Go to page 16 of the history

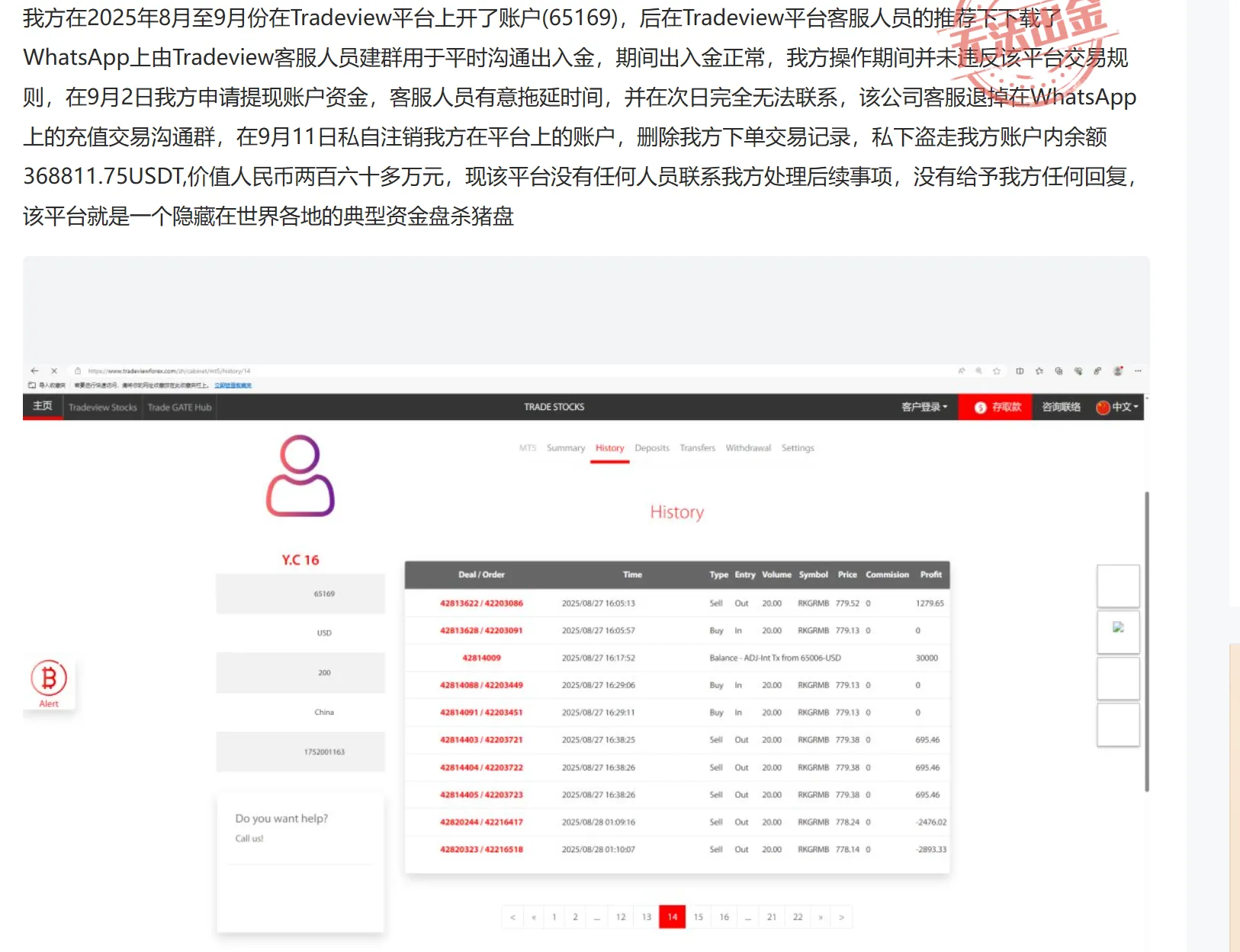click(x=724, y=917)
